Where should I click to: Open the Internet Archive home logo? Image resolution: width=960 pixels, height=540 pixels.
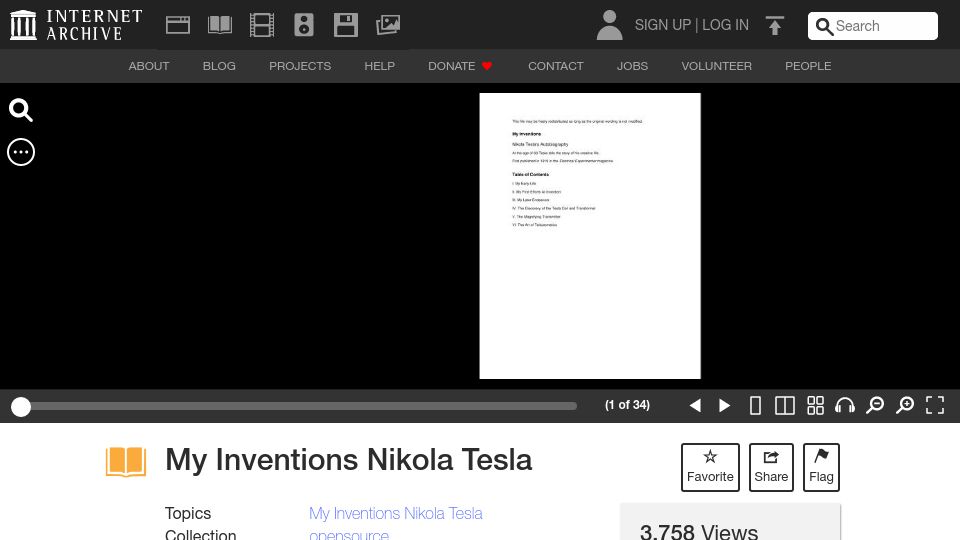pyautogui.click(x=76, y=25)
